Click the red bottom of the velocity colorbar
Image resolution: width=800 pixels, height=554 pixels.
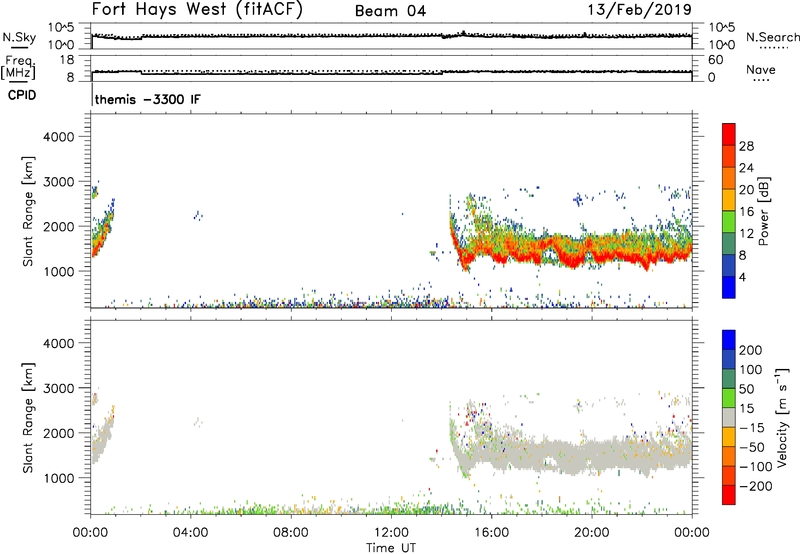point(729,495)
